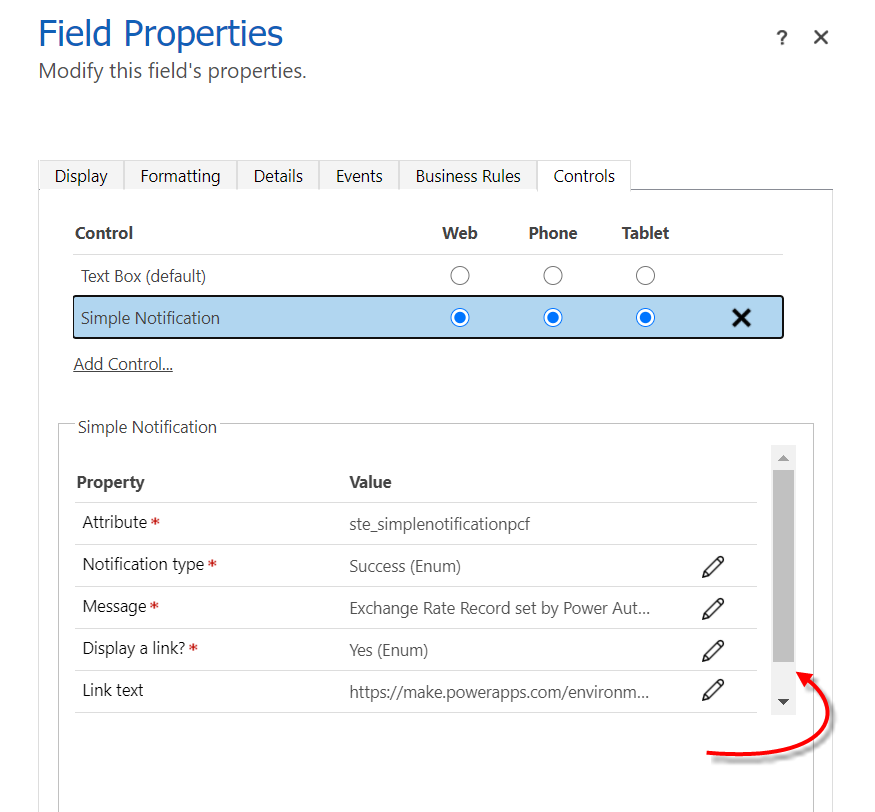
Task: Open the Field Properties help
Action: (x=781, y=37)
